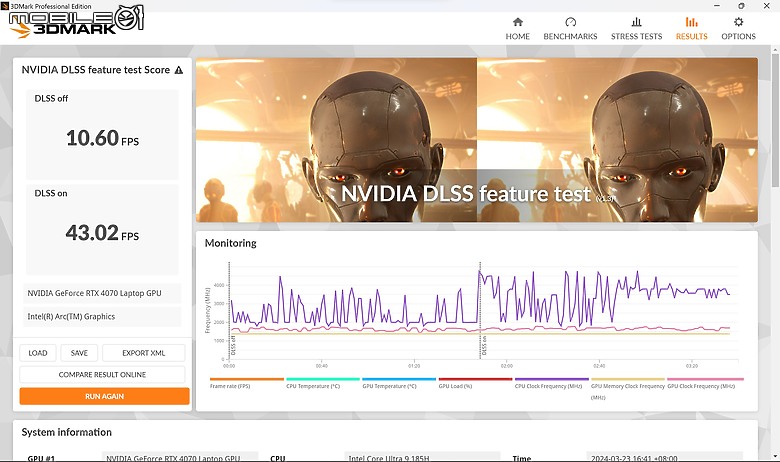Viewport: 780px width, 462px height.
Task: Click the warning triangle beside DLSS Score
Action: pyautogui.click(x=179, y=70)
